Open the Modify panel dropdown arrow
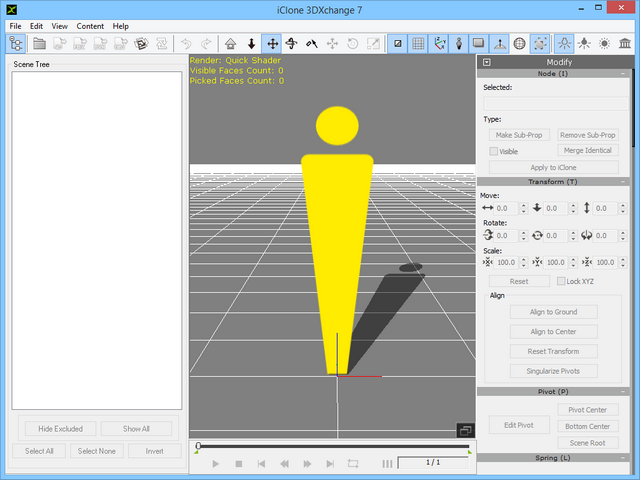 click(x=487, y=62)
